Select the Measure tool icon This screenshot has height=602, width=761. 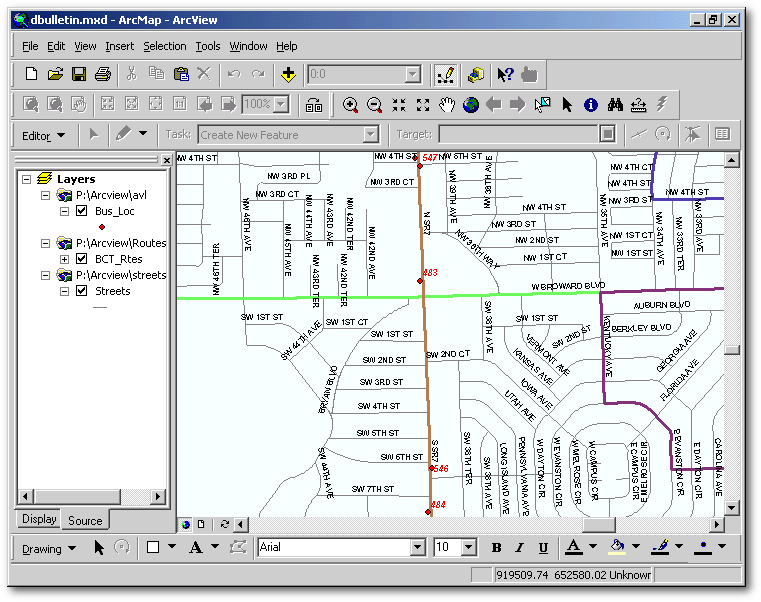638,105
